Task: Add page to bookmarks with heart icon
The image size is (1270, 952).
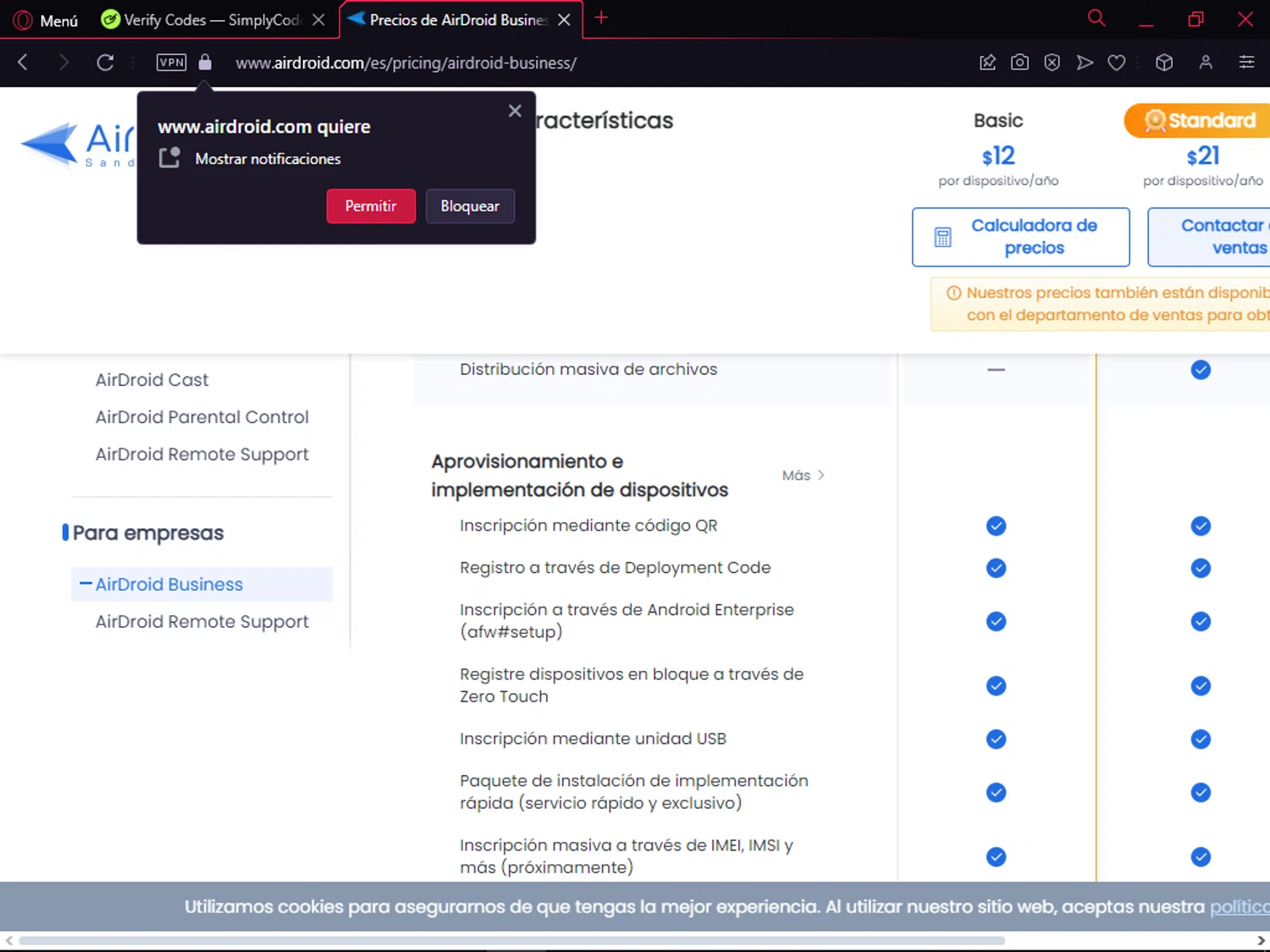Action: coord(1117,63)
